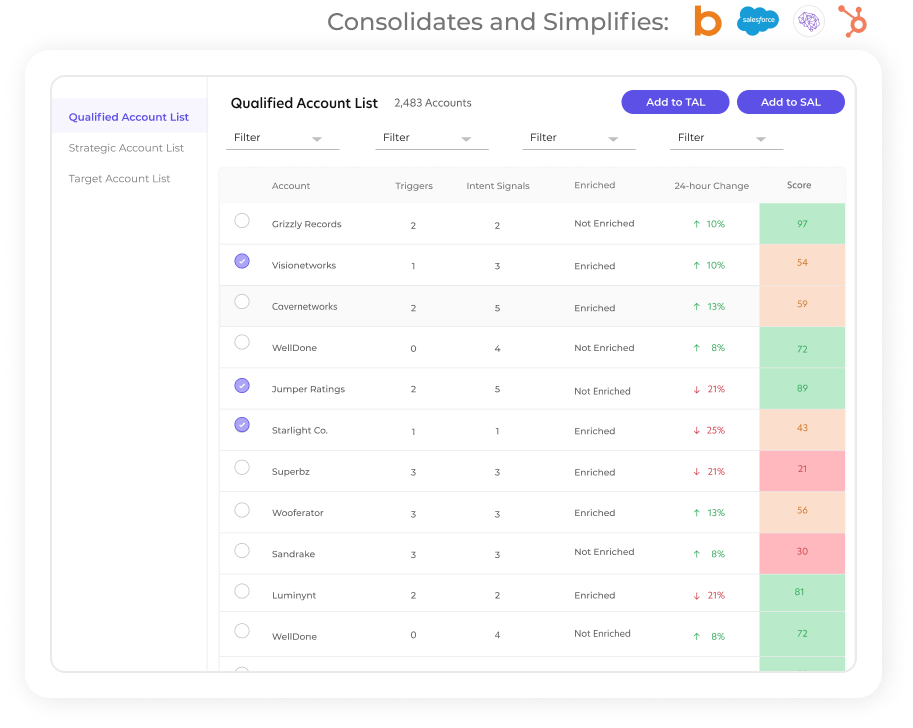Uncheck the Jumper Ratings row checkbox
The width and height of the screenshot is (913, 728).
pos(242,386)
